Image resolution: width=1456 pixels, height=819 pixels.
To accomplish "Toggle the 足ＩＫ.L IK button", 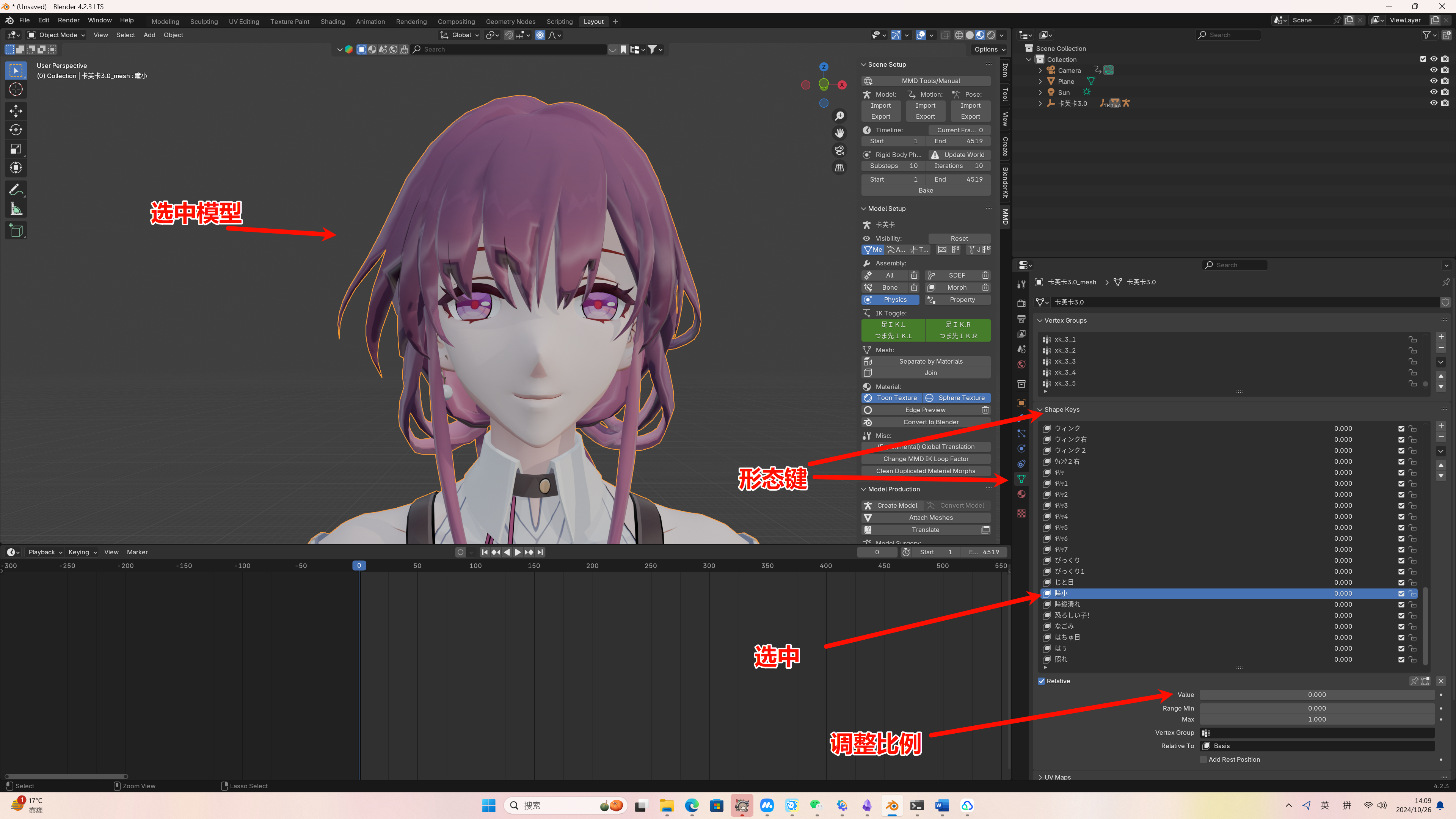I will 893,325.
